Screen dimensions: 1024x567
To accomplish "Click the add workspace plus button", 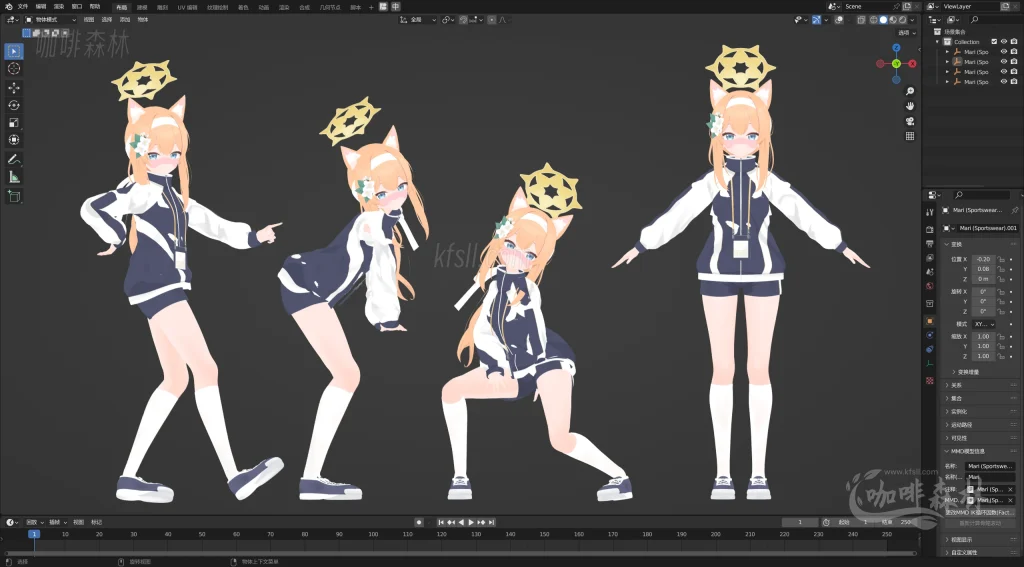I will [x=371, y=7].
